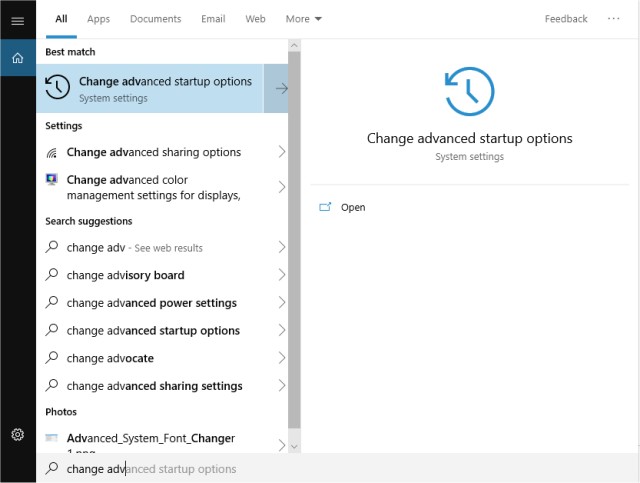640x483 pixels.
Task: Click the magnifier icon next to 'change advisory board'
Action: [52, 274]
